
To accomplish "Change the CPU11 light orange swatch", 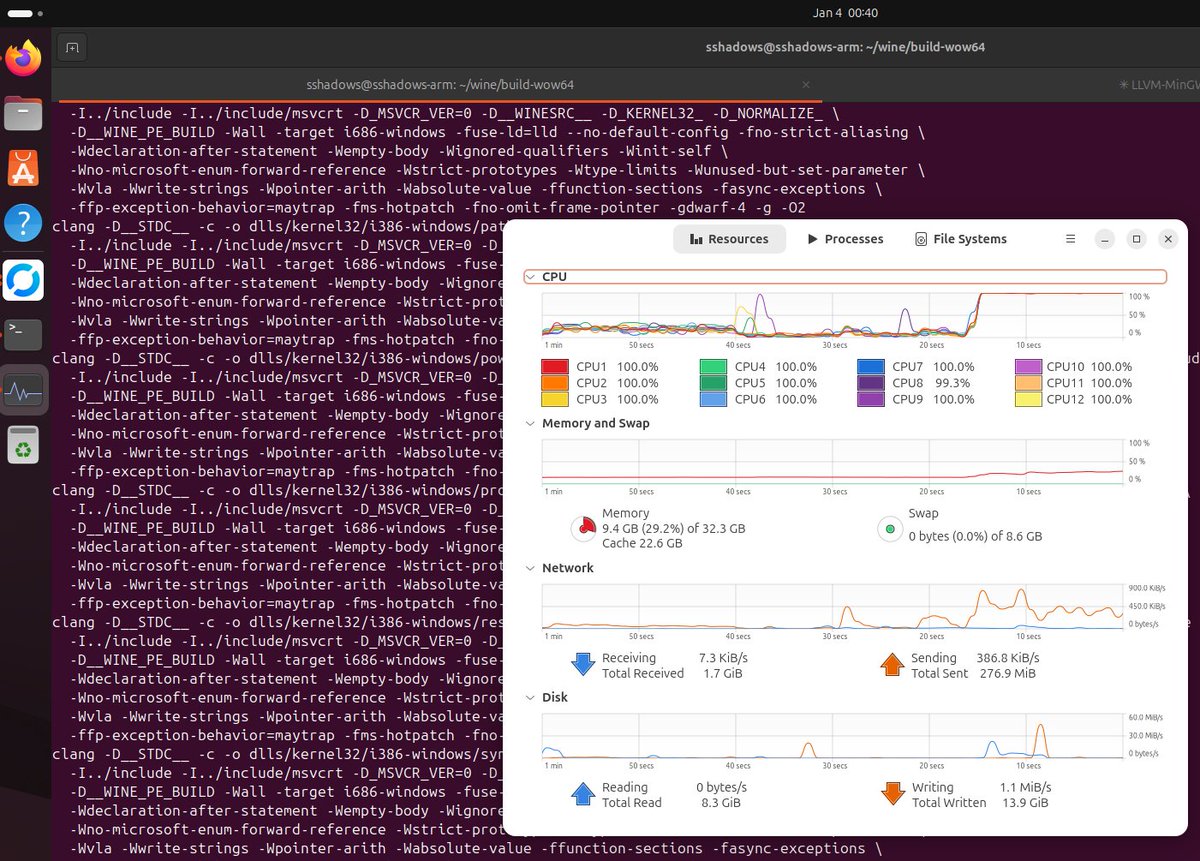I will [1029, 383].
